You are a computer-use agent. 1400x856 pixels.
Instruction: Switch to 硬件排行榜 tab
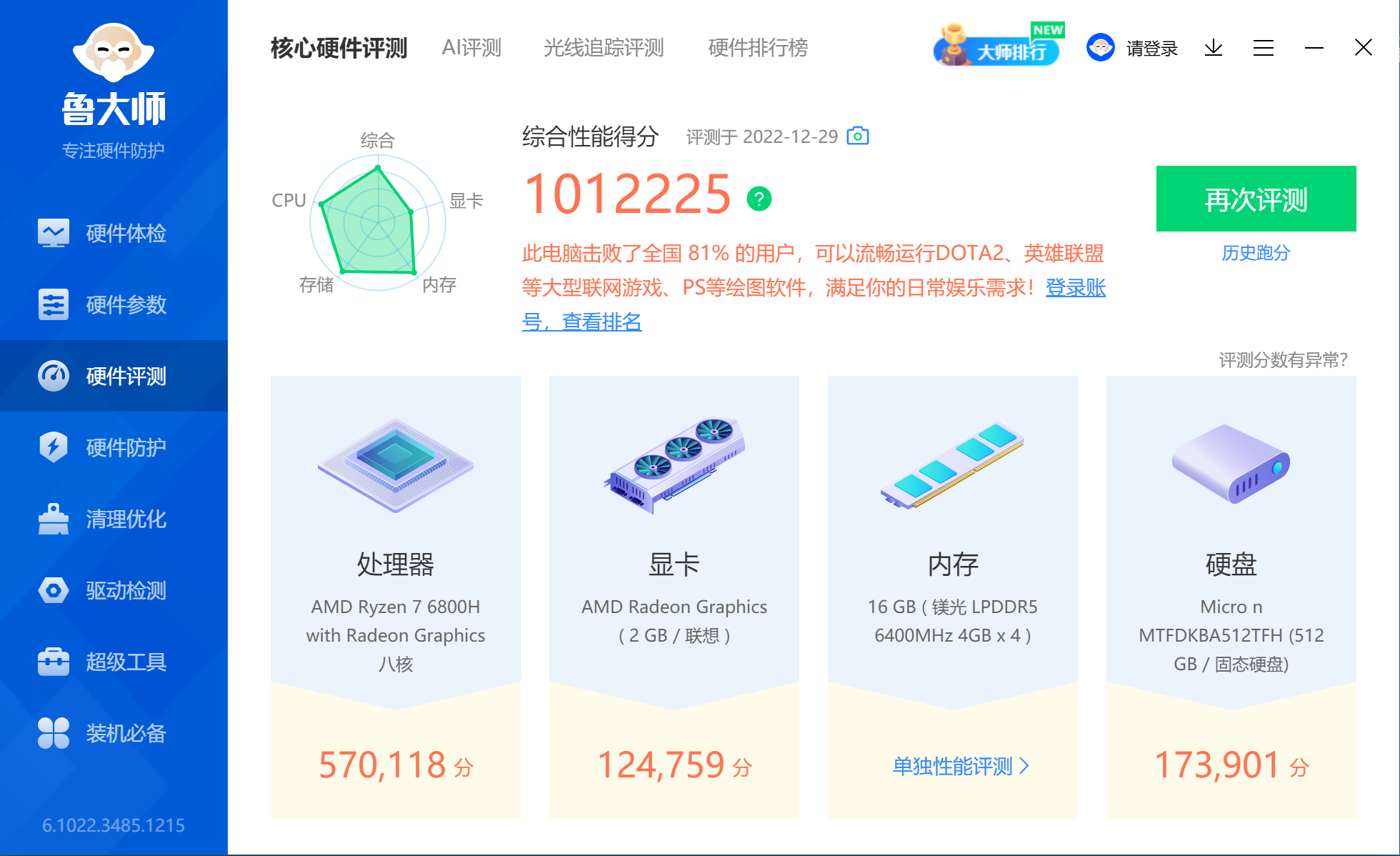[x=758, y=48]
